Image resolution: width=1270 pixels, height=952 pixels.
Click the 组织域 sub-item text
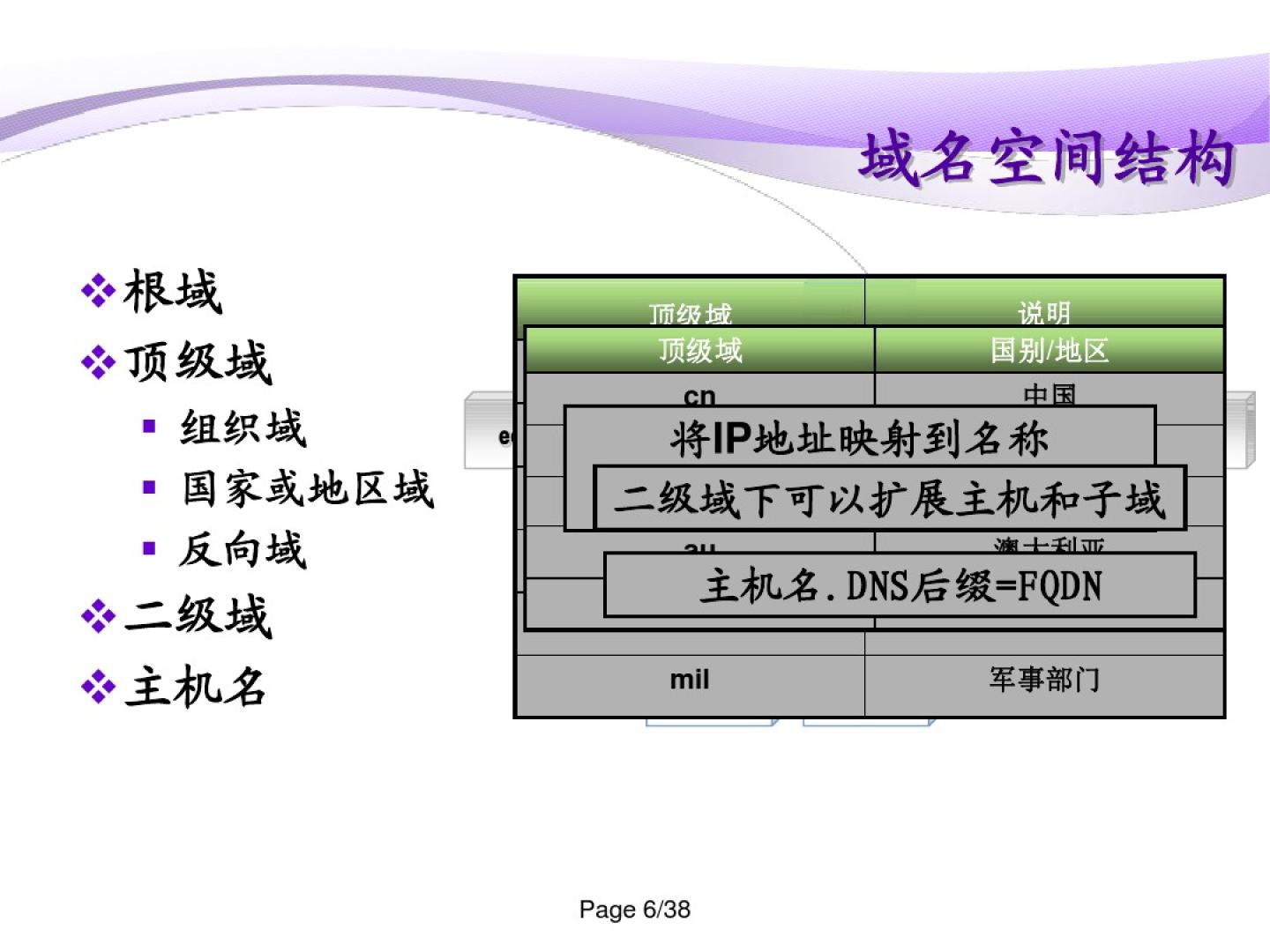coord(243,428)
